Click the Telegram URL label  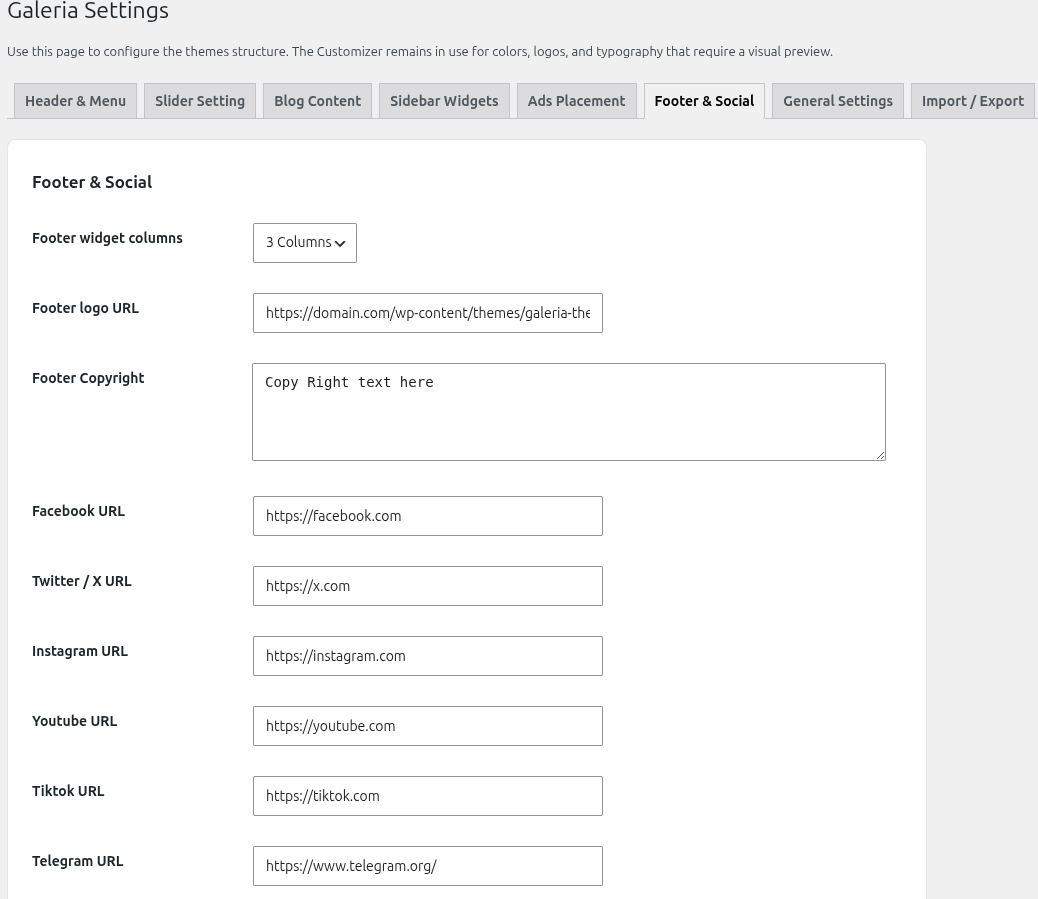click(77, 861)
